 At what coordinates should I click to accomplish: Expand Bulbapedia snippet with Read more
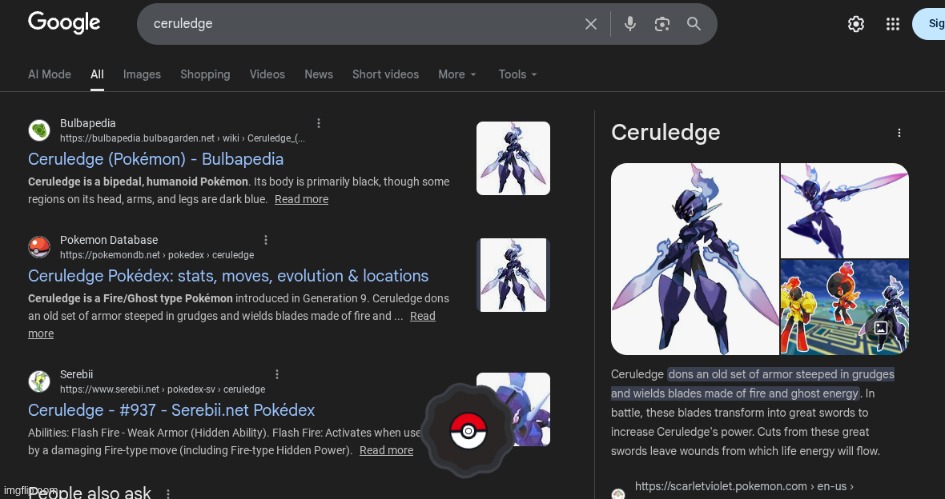301,199
